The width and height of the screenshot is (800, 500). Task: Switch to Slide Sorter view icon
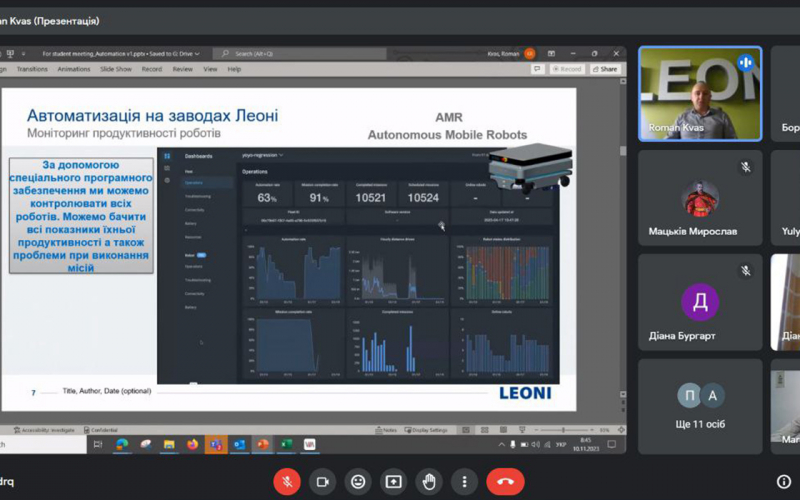tap(485, 430)
